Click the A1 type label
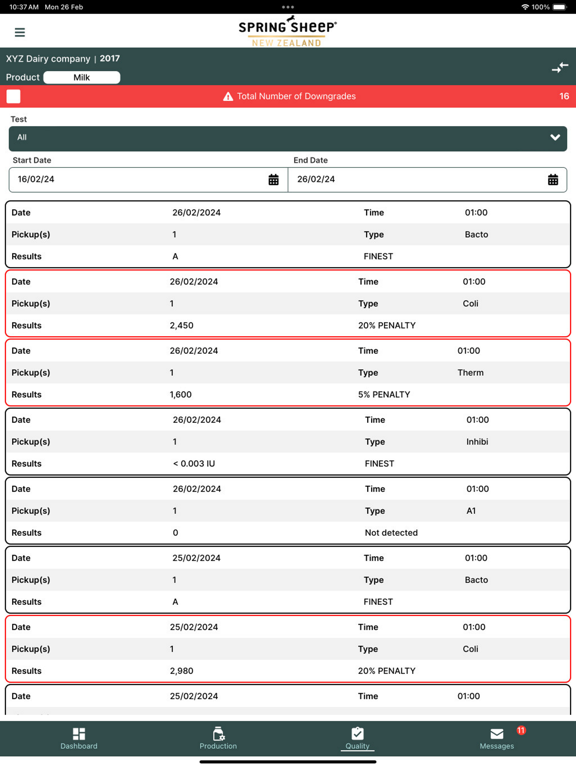This screenshot has width=576, height=768. tap(471, 511)
